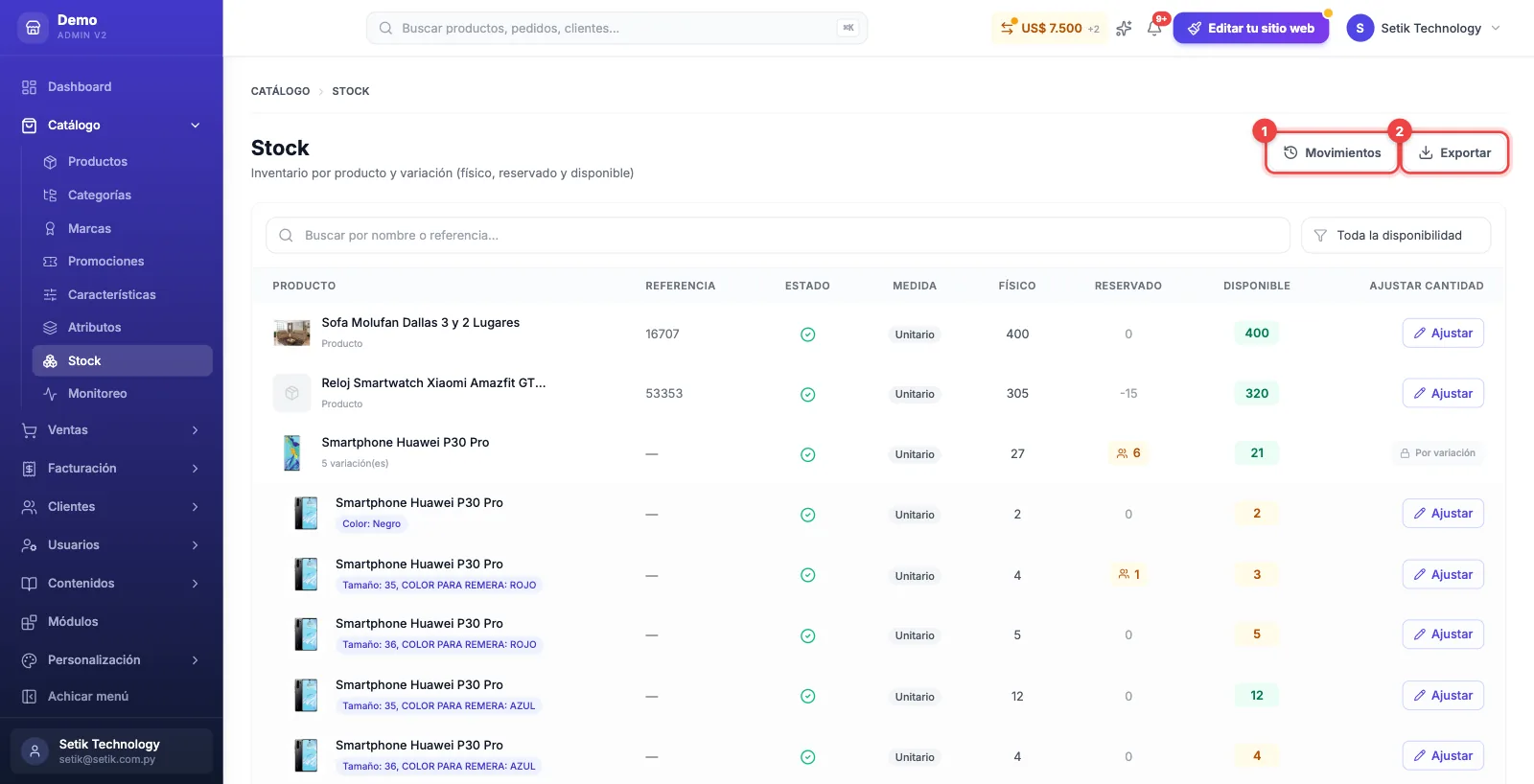This screenshot has width=1534, height=784.
Task: Click the currency exchange US$ 7.500 indicator
Action: click(1049, 28)
